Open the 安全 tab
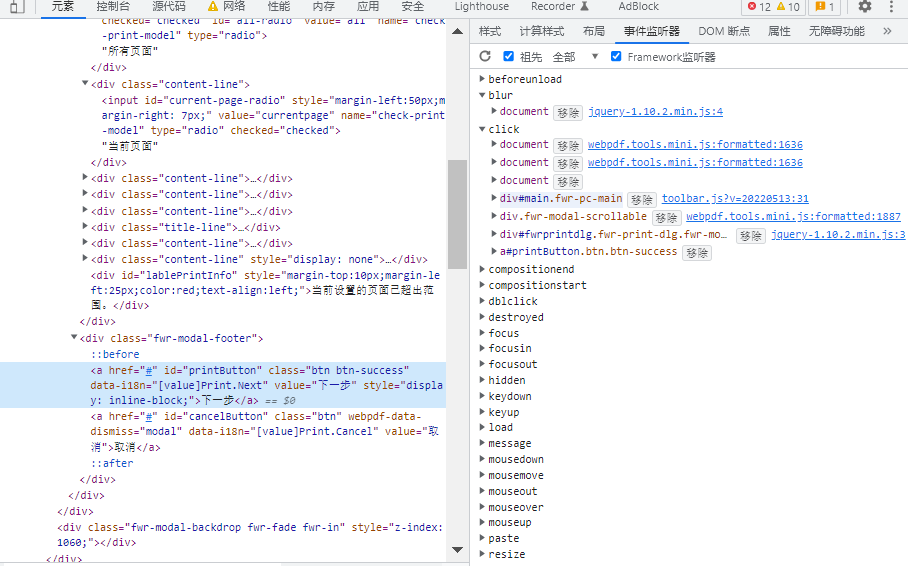The width and height of the screenshot is (908, 566). point(412,6)
